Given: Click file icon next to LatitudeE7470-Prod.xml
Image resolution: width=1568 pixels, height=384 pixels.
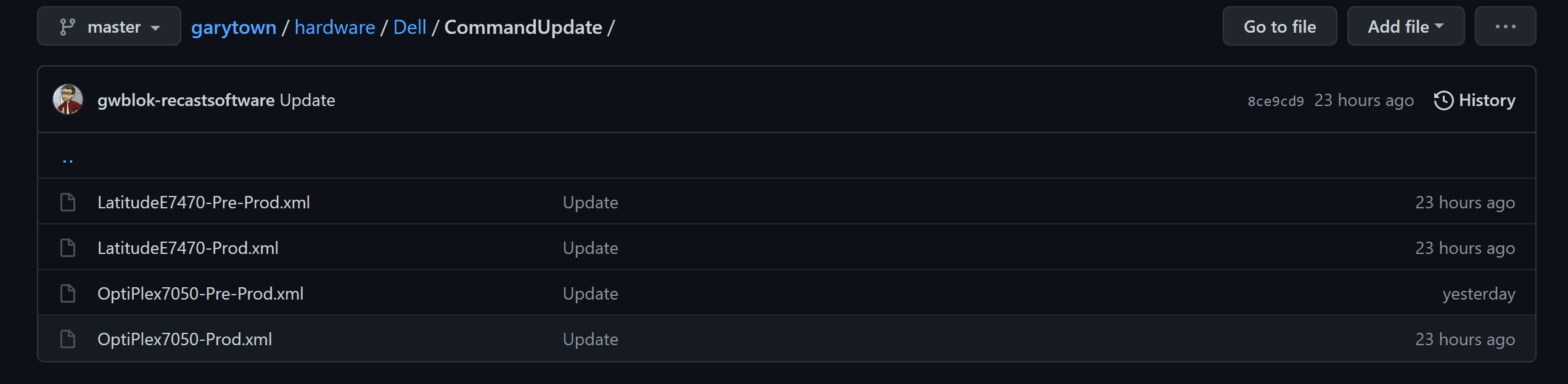Looking at the screenshot, I should tap(68, 248).
